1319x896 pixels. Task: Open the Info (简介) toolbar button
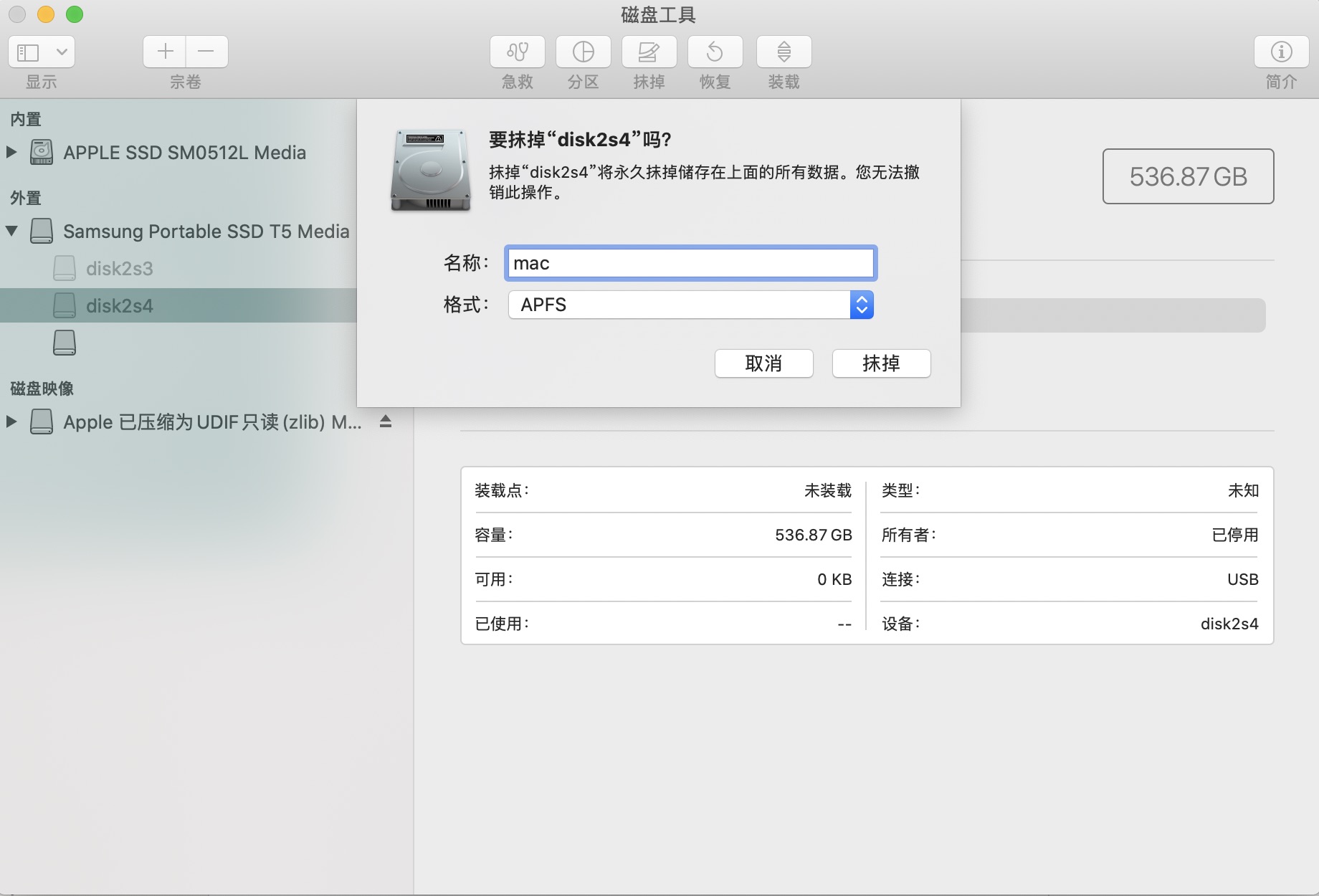[x=1282, y=52]
